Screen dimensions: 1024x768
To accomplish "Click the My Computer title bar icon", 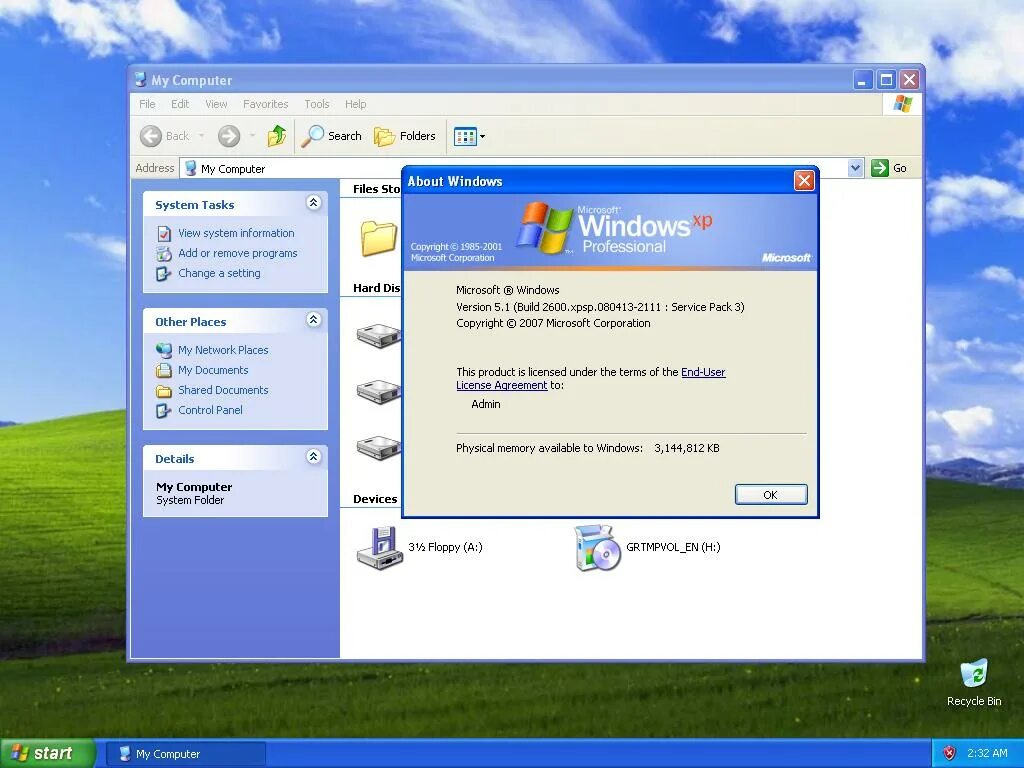I will (x=140, y=80).
